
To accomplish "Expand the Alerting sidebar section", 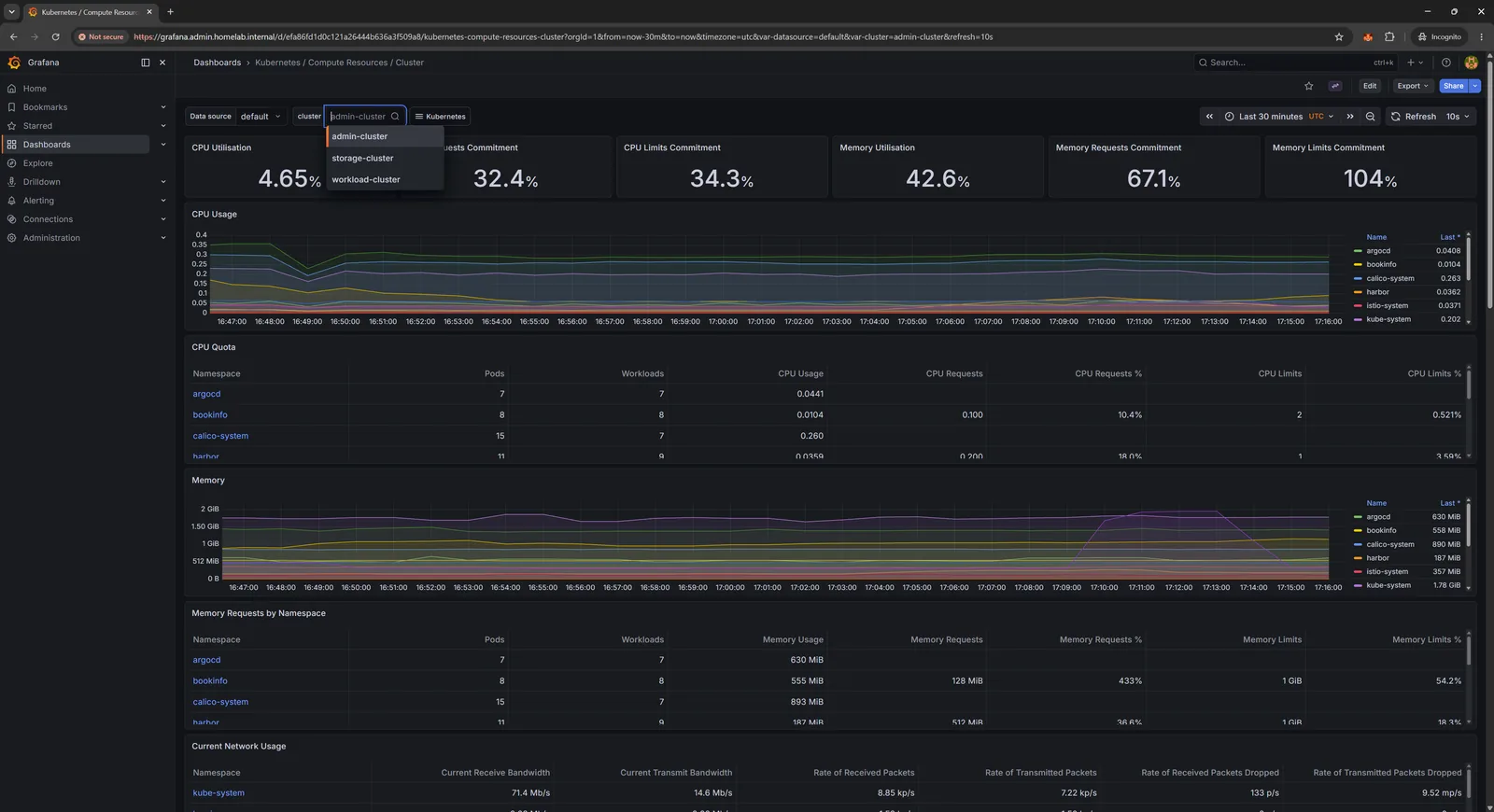I will 162,201.
